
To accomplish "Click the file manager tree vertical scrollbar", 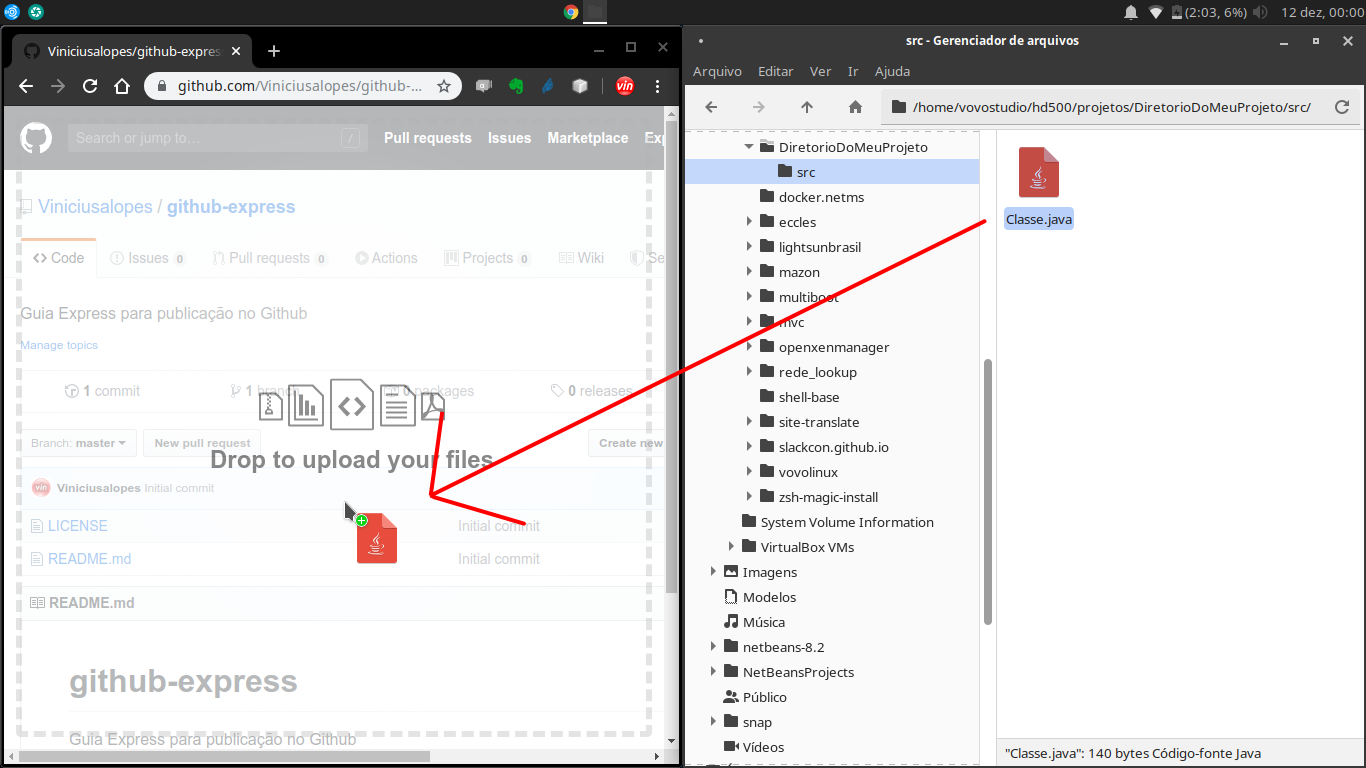I will click(989, 492).
